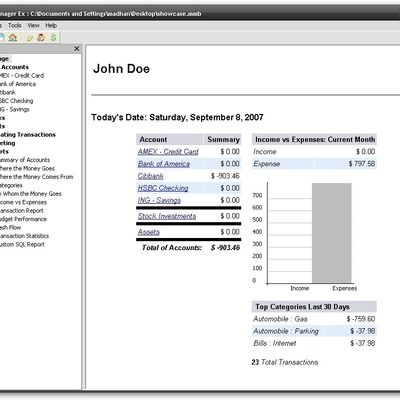Select AMEX - Credit Card in sidebar tree
This screenshot has height=400, width=400.
click(x=22, y=76)
